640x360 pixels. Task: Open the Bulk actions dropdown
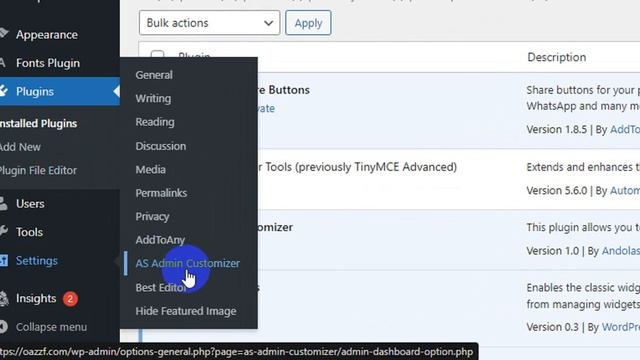(x=209, y=23)
